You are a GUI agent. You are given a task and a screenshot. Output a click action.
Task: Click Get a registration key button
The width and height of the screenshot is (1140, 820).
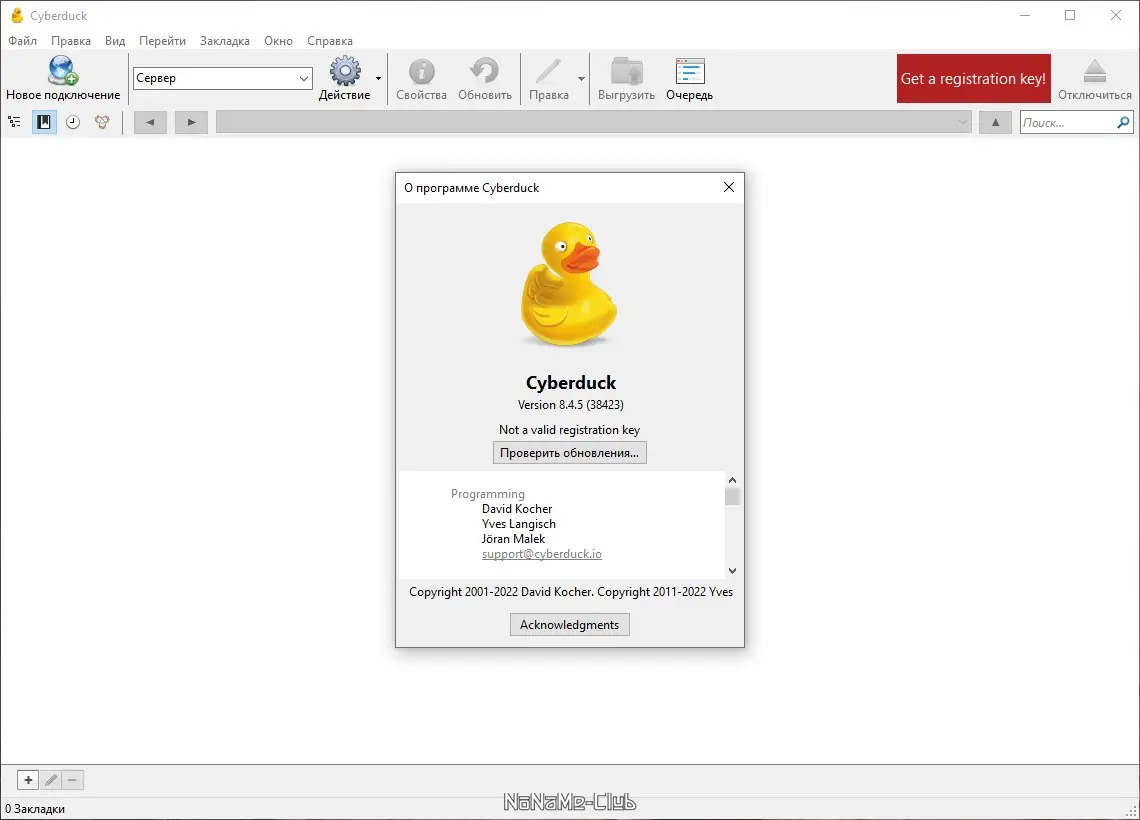pyautogui.click(x=973, y=79)
